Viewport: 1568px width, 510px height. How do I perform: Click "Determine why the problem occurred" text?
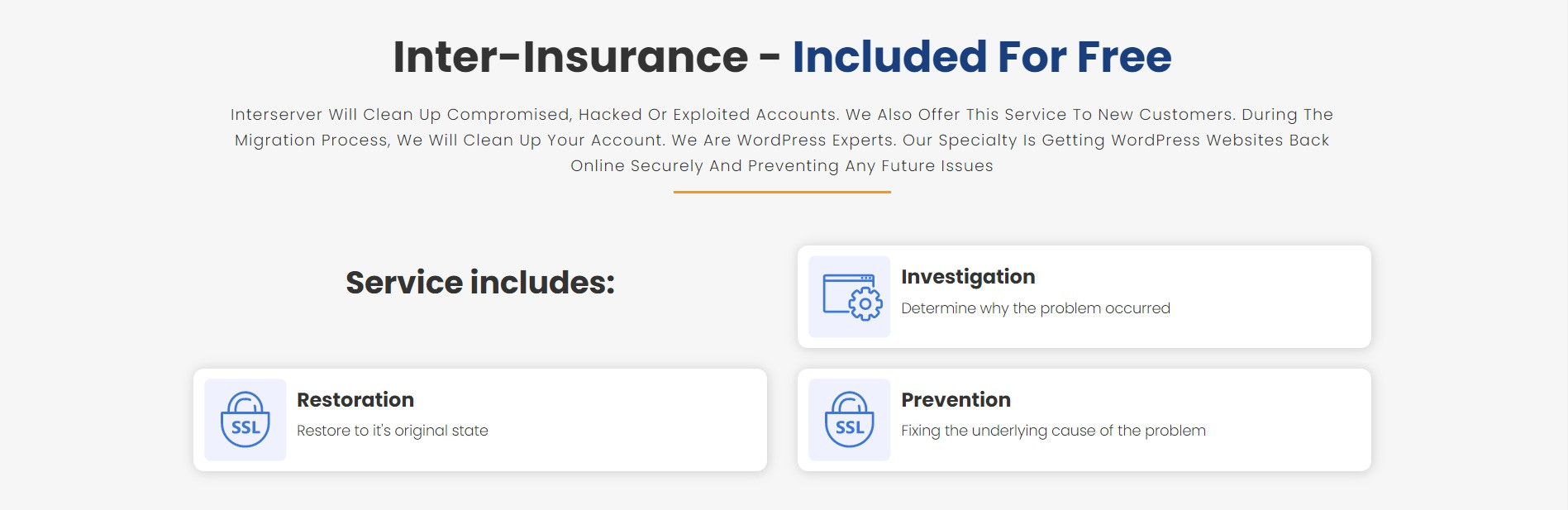(x=1036, y=308)
